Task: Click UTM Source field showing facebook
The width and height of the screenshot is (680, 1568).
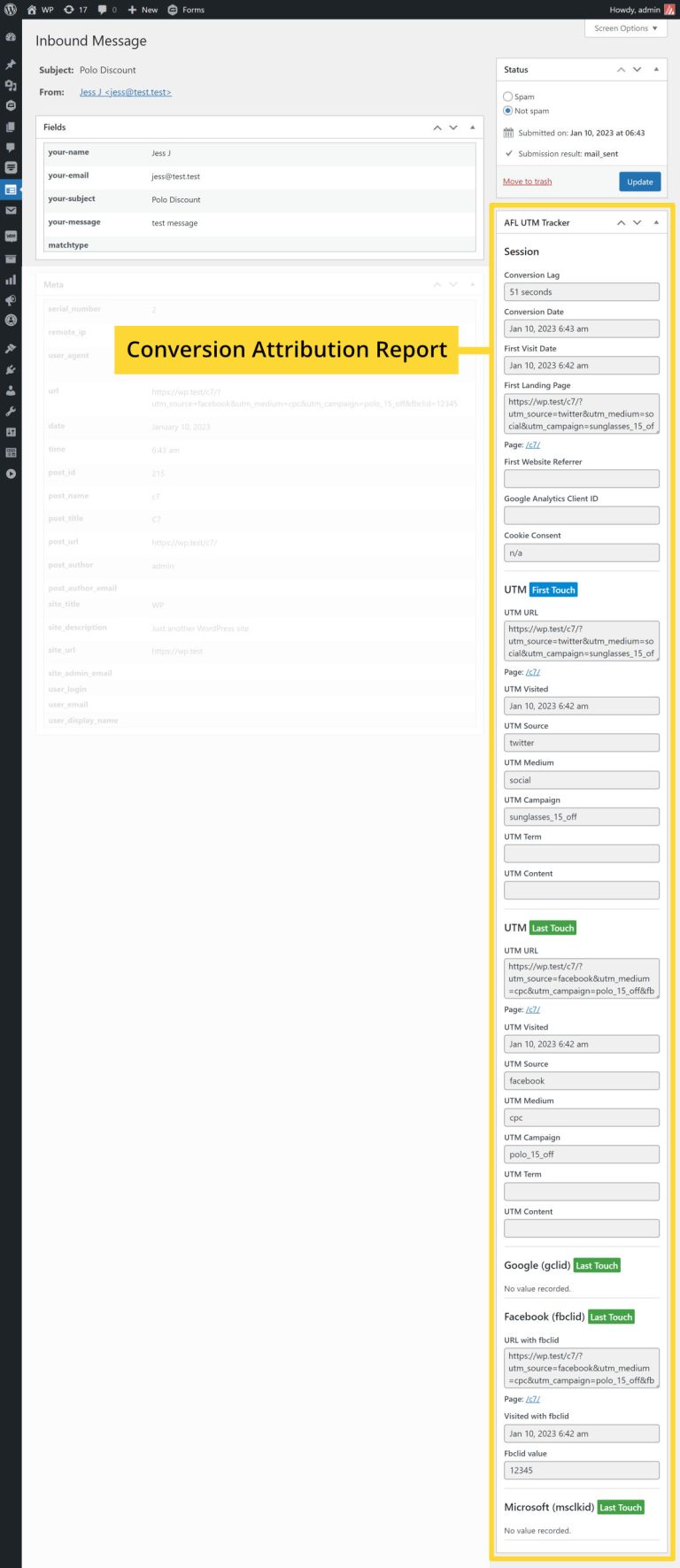Action: pyautogui.click(x=582, y=1081)
